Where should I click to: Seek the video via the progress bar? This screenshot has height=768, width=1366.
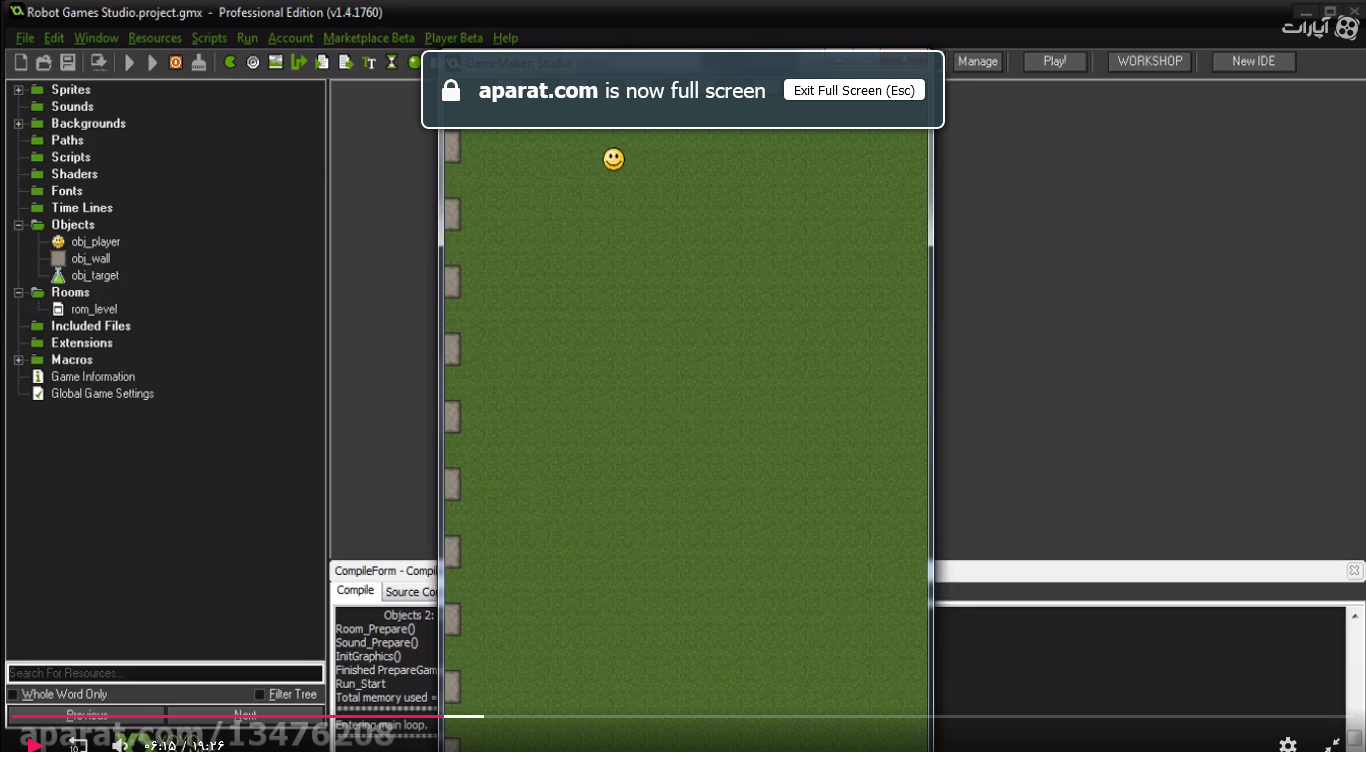tap(683, 716)
